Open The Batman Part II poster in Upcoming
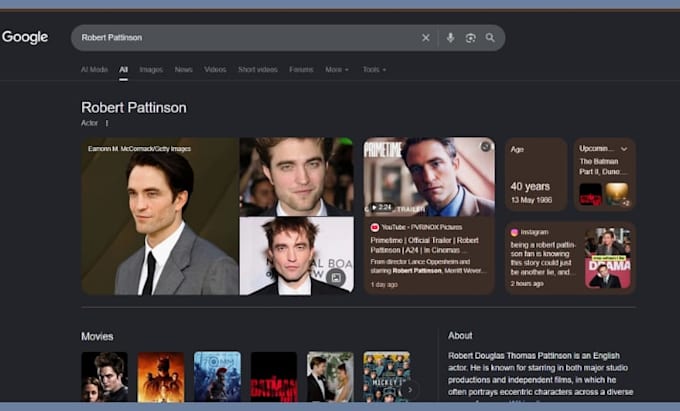Viewport: 680px width, 411px height. [x=591, y=194]
